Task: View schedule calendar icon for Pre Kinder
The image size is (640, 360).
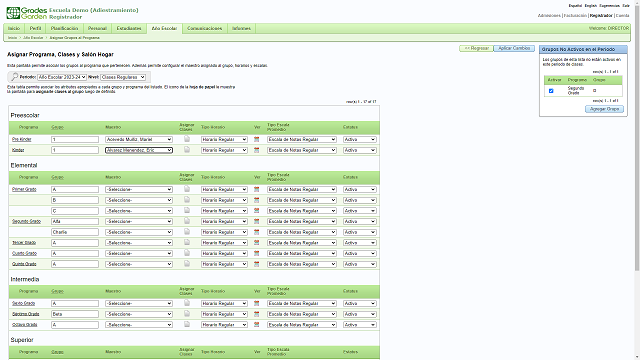Action: pyautogui.click(x=256, y=140)
